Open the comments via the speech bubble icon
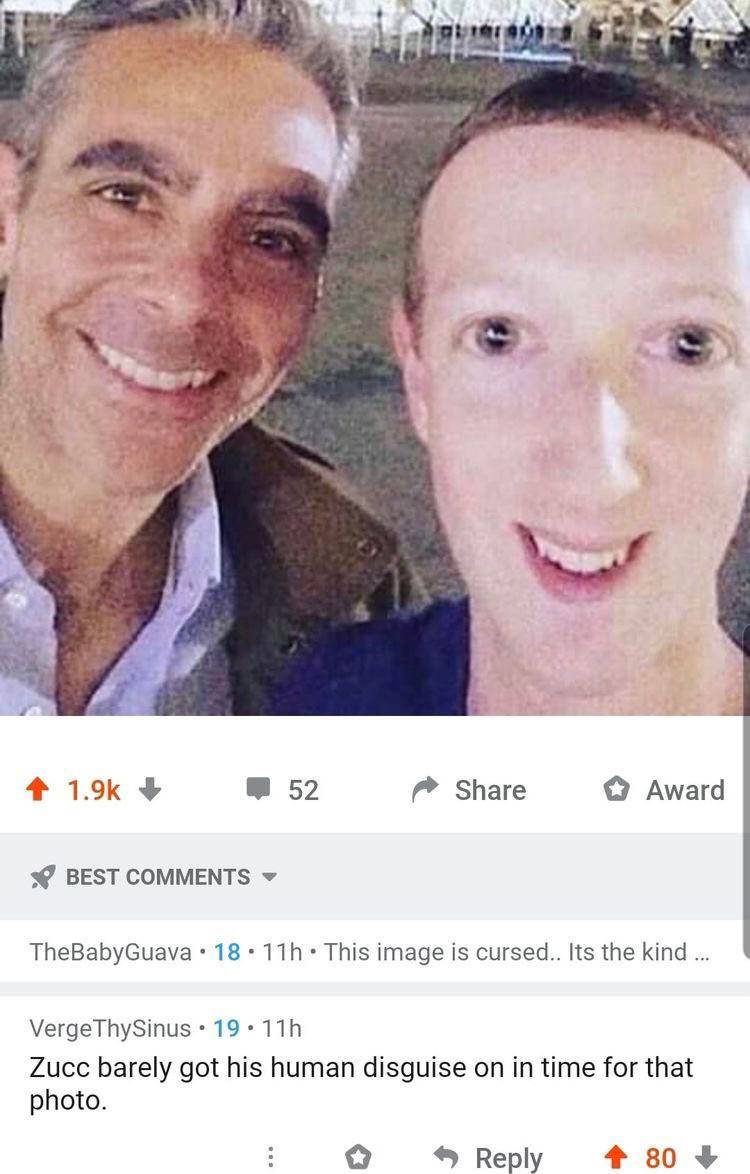This screenshot has width=750, height=1174. pyautogui.click(x=260, y=789)
